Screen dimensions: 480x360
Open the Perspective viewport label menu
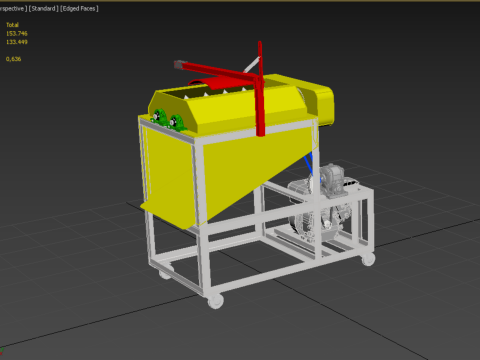point(12,9)
